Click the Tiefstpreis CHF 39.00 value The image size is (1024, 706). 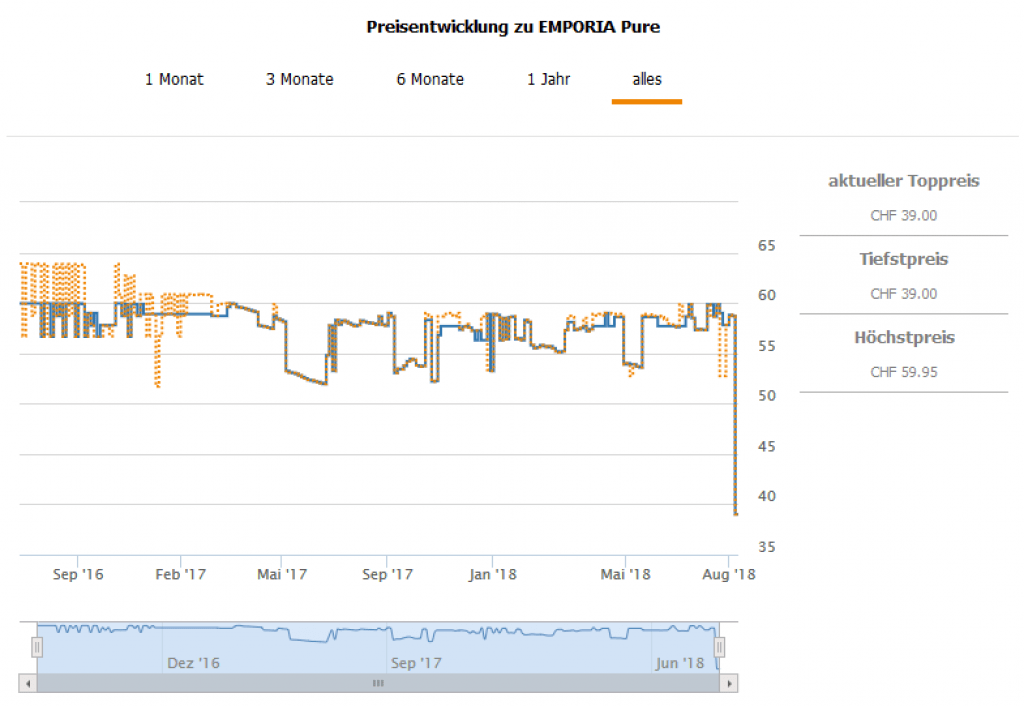904,294
